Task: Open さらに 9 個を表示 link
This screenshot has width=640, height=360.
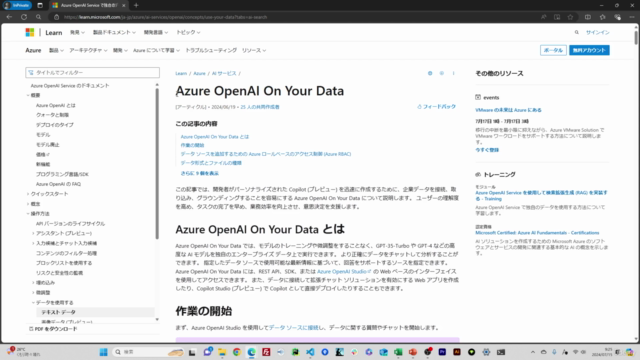Action: (200, 173)
